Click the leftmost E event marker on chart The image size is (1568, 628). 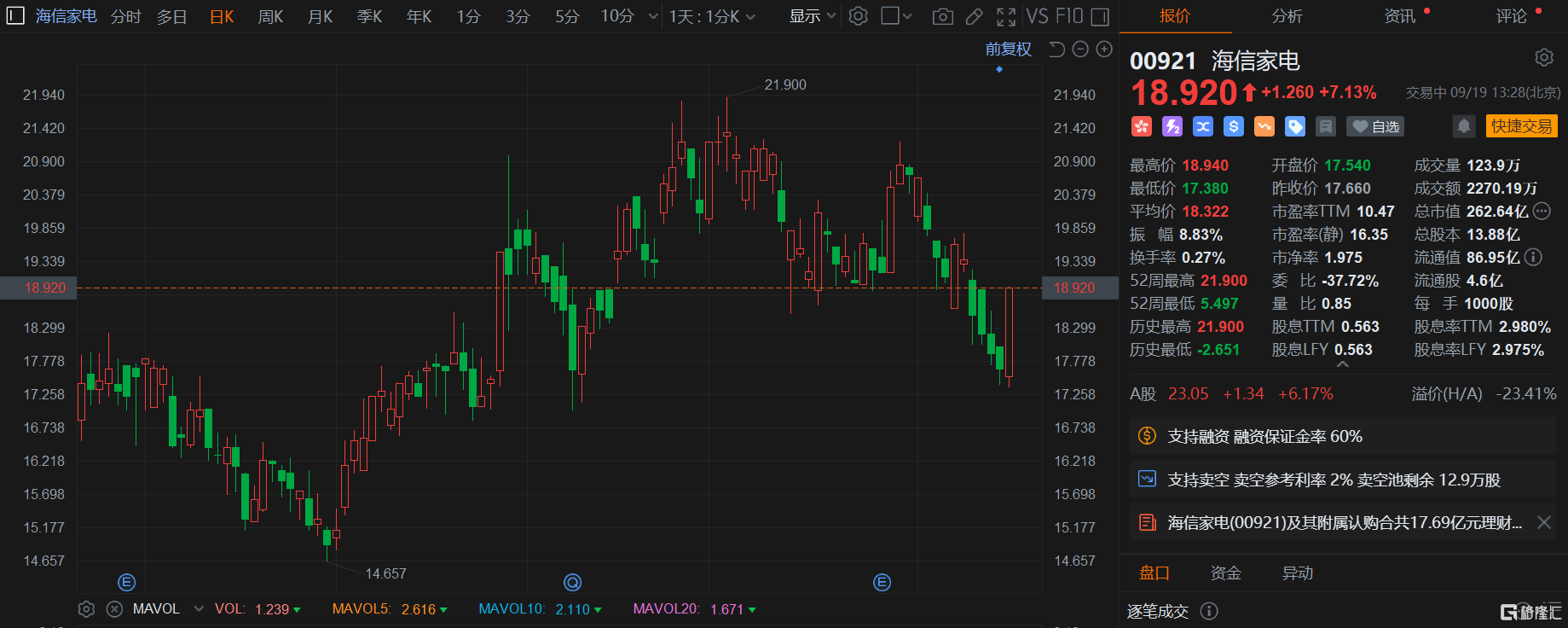(126, 583)
